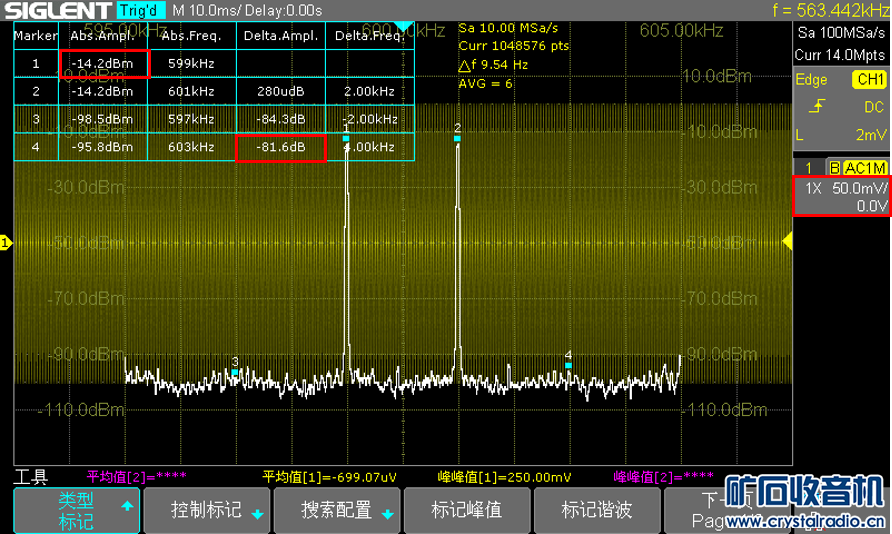Click the trigger position marker at top
Screen dimensions: 892x534
click(401, 26)
